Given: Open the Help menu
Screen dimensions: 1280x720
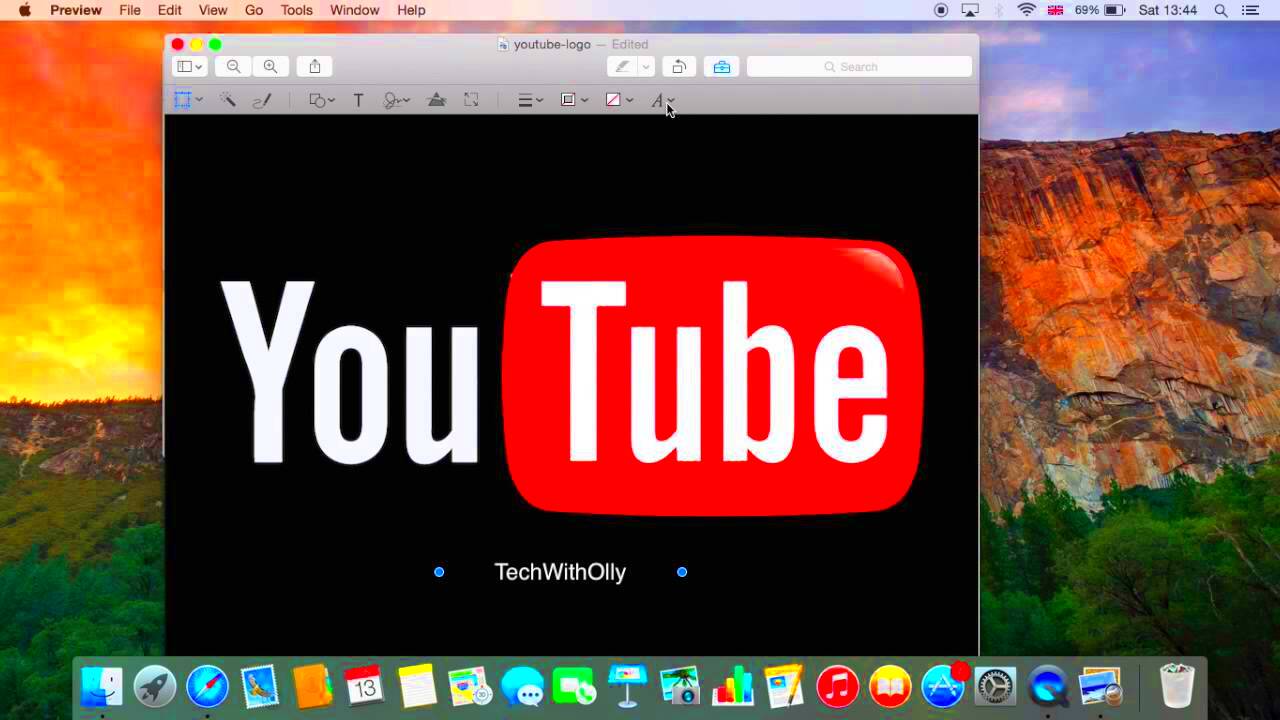Looking at the screenshot, I should click(x=411, y=10).
